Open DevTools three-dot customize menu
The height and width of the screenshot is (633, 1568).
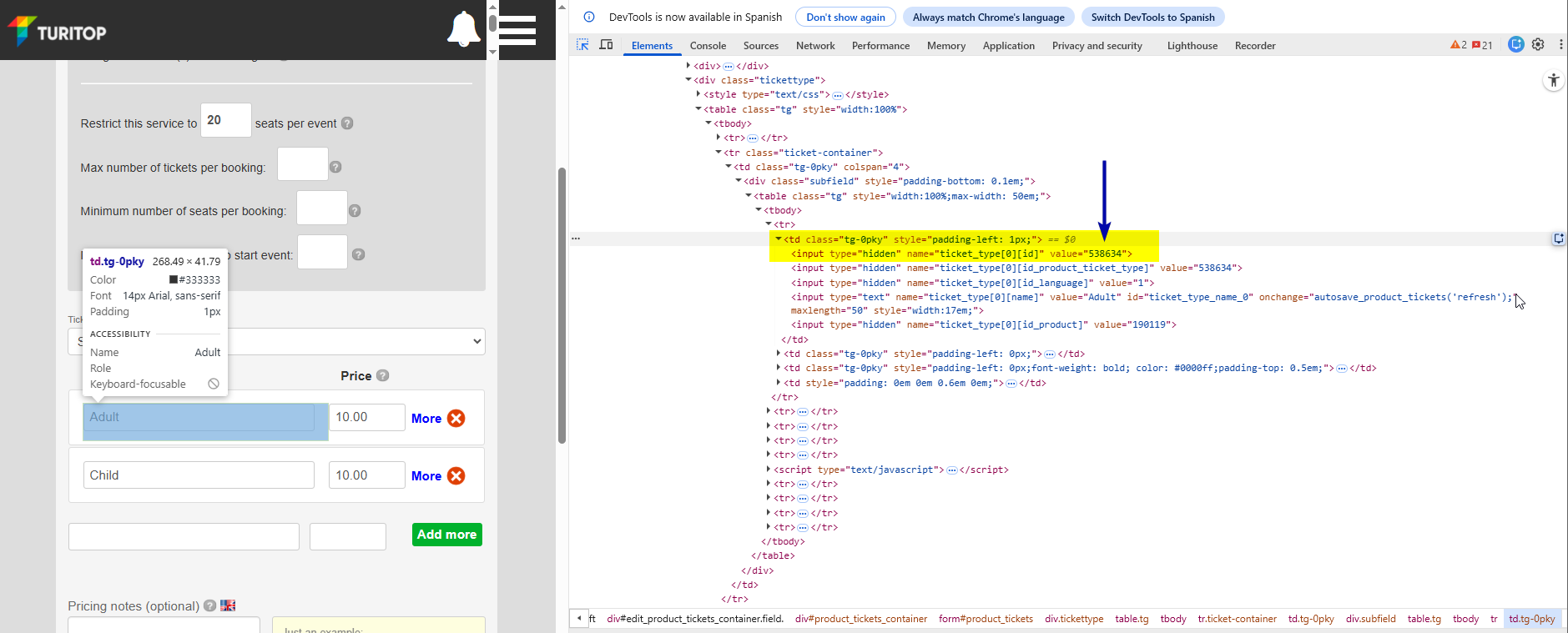pyautogui.click(x=1560, y=45)
